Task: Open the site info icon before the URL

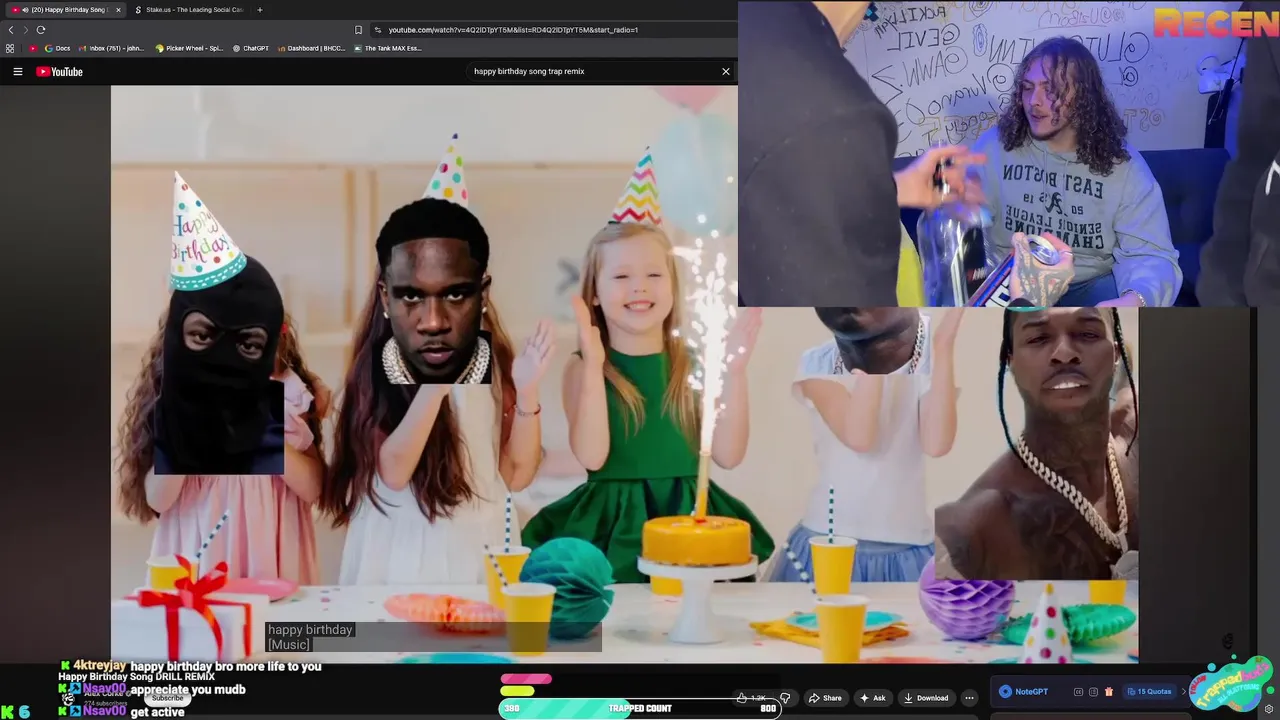Action: pyautogui.click(x=378, y=30)
